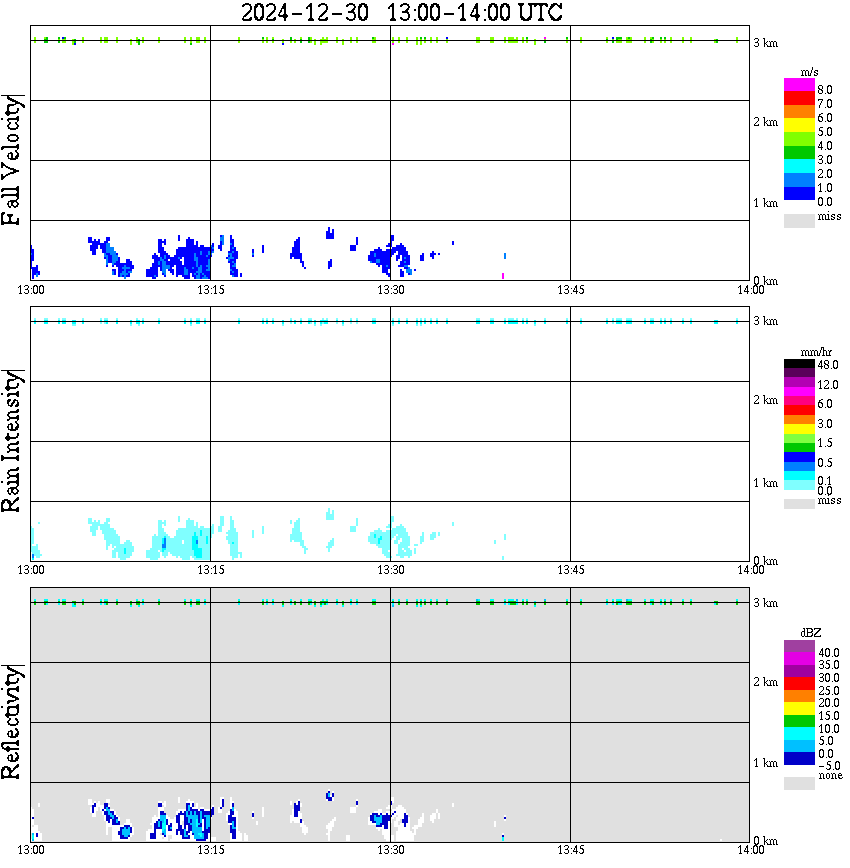
Task: Click the title '2024-12-30 13:00-14:00 UTC'
Action: [x=401, y=12]
